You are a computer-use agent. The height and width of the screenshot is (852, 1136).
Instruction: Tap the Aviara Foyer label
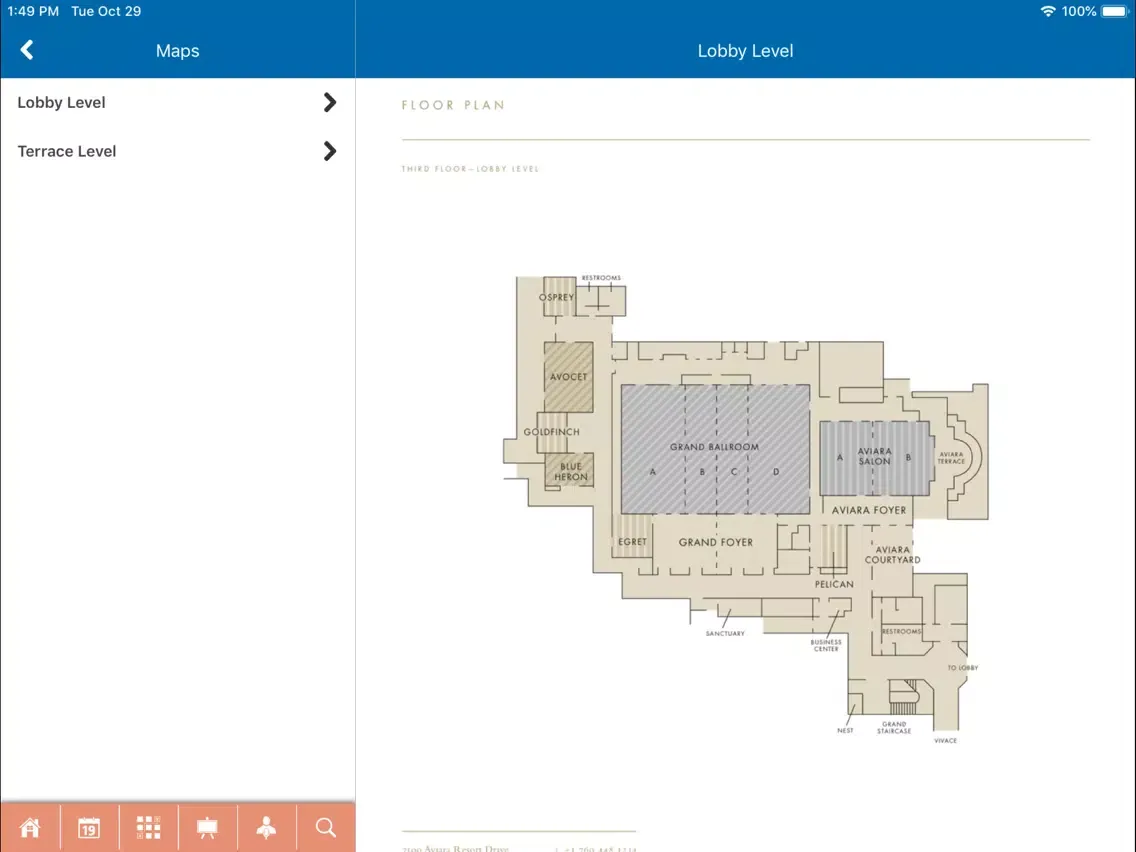tap(869, 510)
